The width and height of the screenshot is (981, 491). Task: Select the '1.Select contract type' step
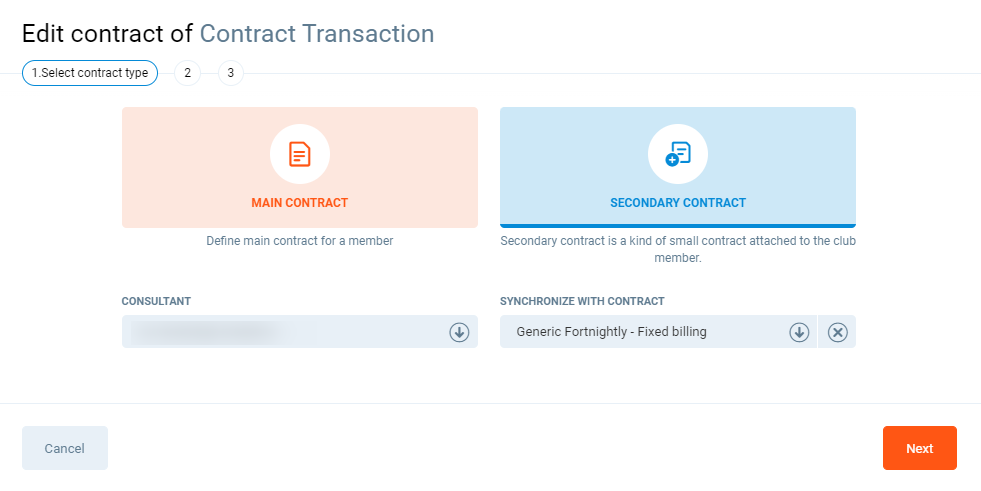[x=90, y=73]
